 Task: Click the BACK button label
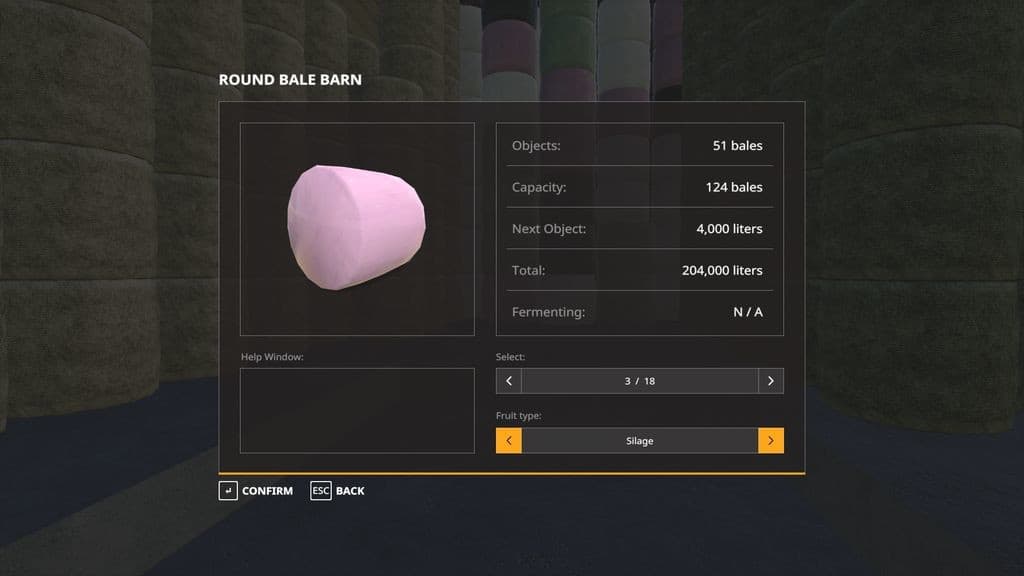tap(350, 491)
